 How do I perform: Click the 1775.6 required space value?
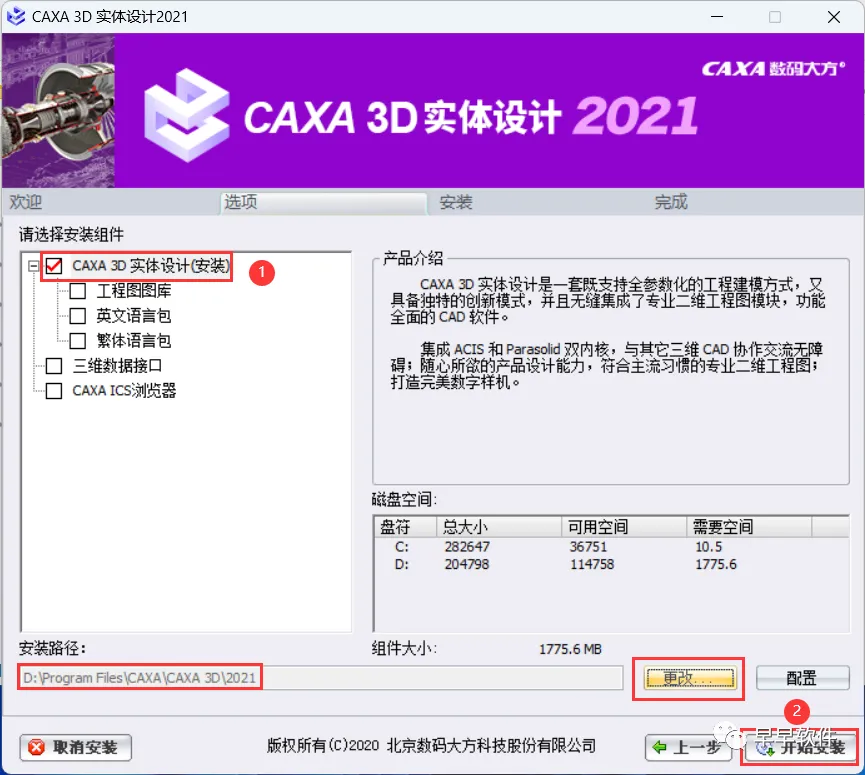(716, 564)
